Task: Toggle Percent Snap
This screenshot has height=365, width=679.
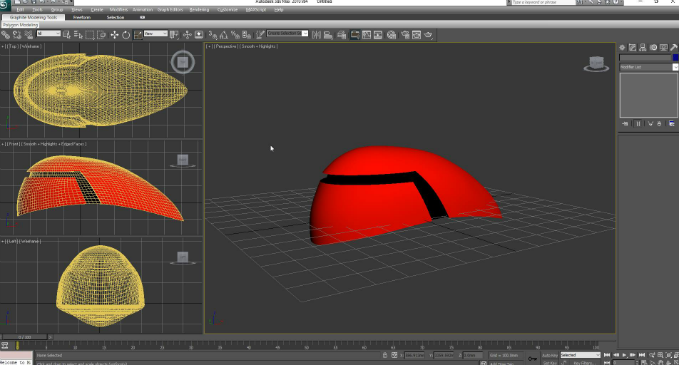Action: 235,35
